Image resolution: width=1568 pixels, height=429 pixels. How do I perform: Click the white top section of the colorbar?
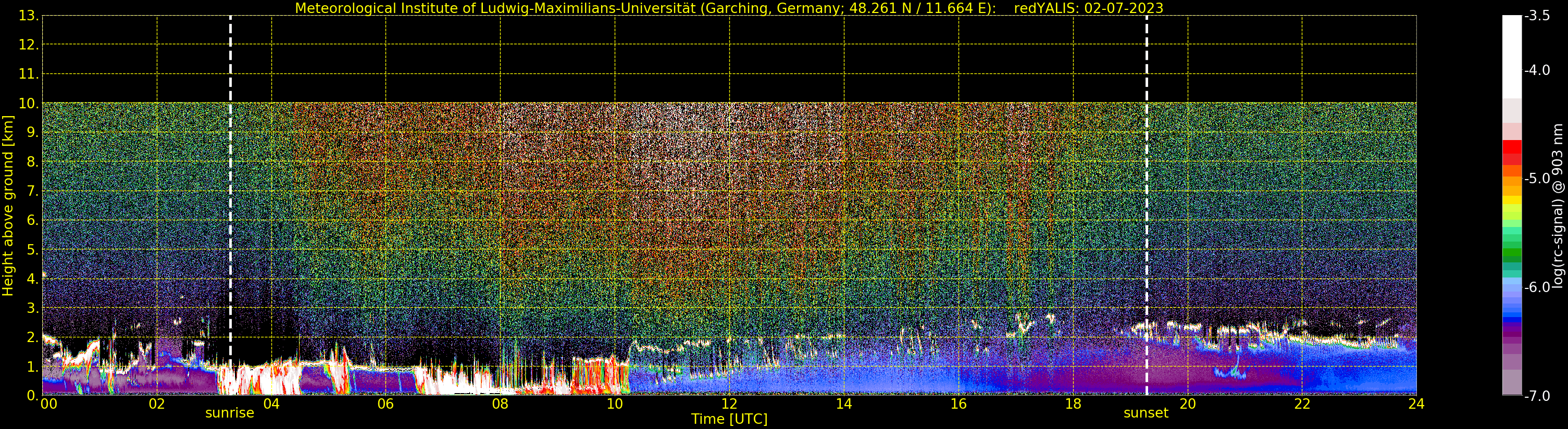(1512, 57)
